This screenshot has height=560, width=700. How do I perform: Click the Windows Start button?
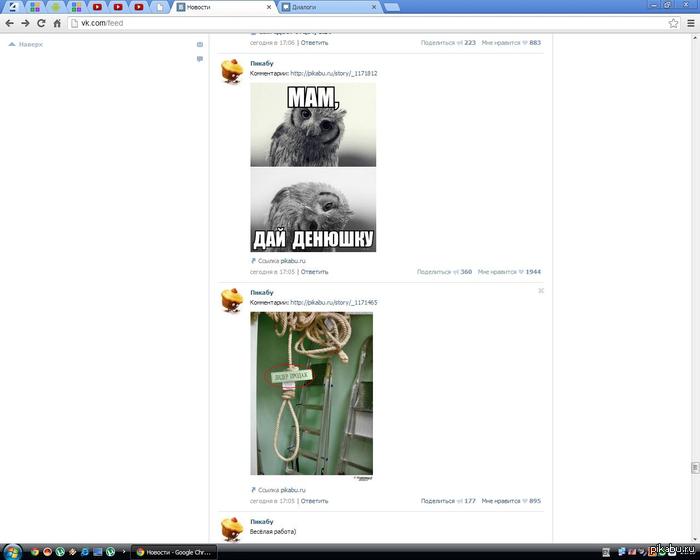pos(10,551)
